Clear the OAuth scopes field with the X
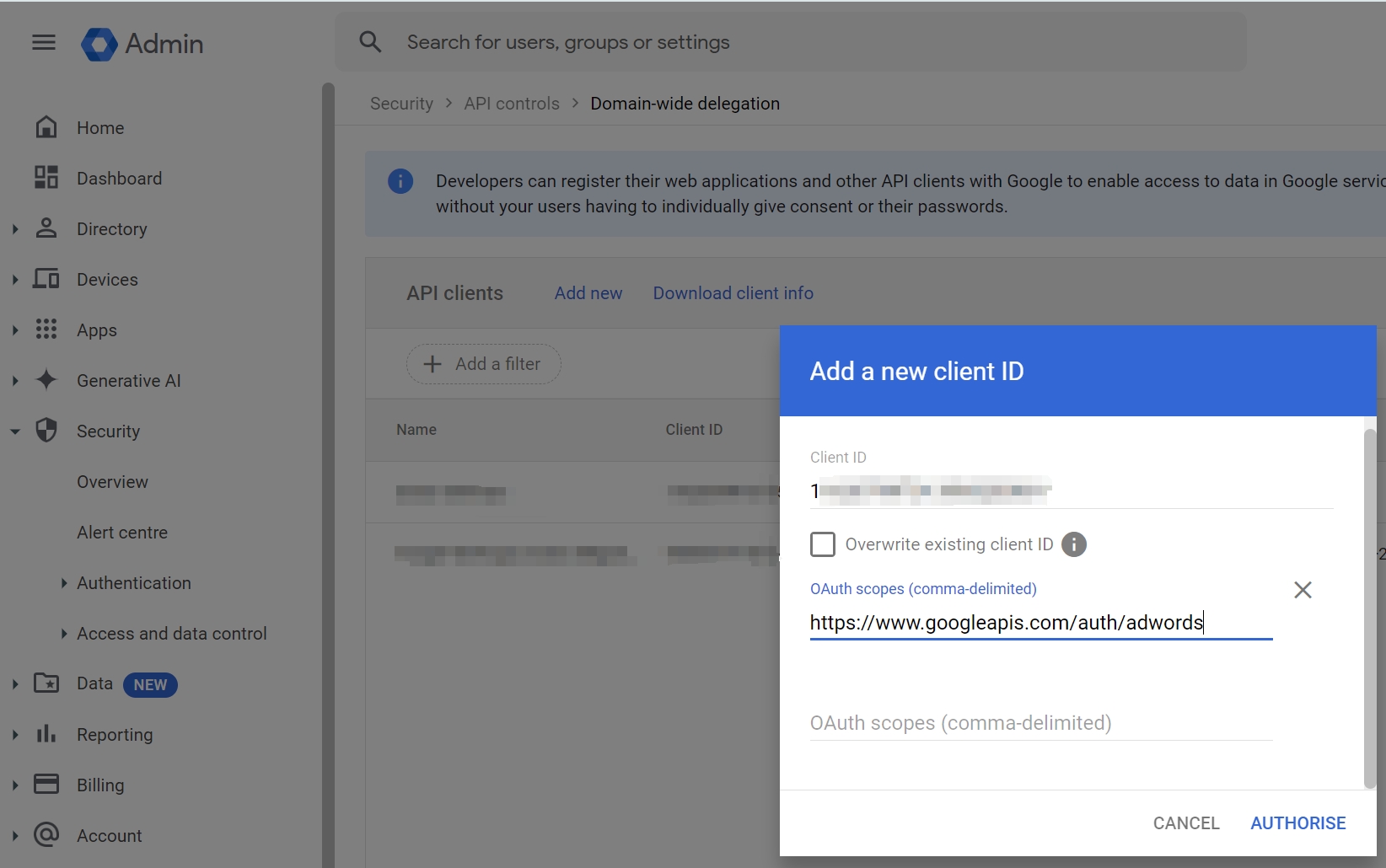This screenshot has height=868, width=1386. 1303,590
